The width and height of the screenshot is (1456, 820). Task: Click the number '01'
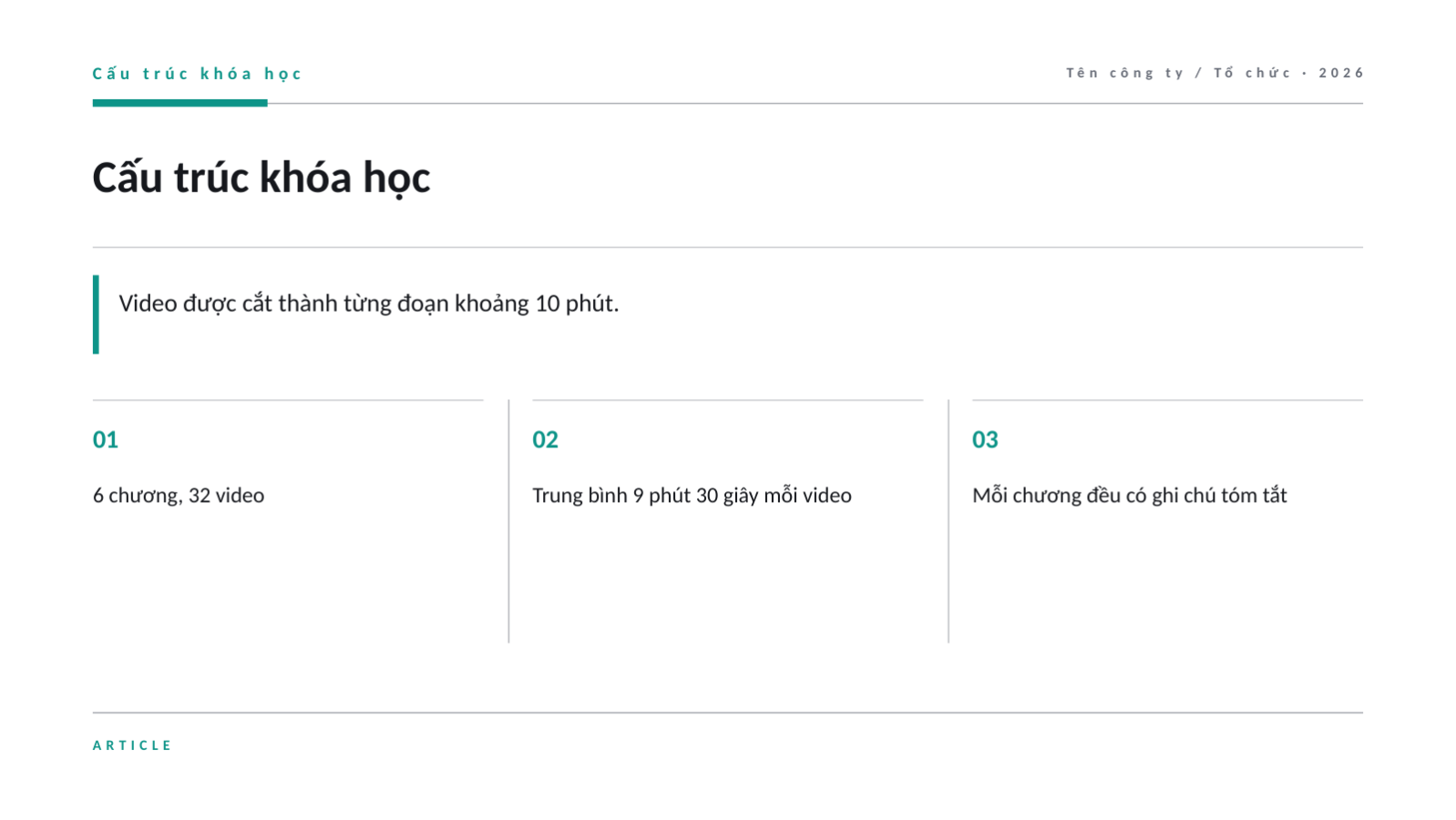point(106,439)
